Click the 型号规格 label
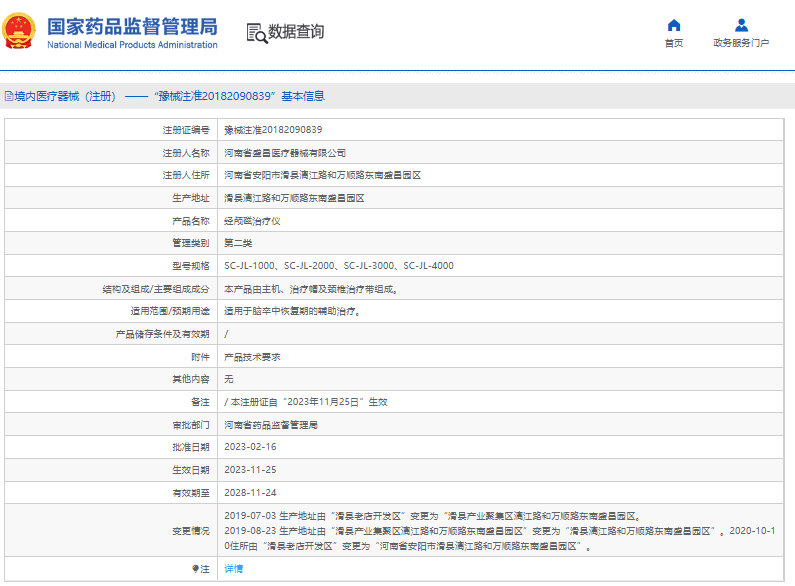The image size is (795, 586). [x=191, y=266]
